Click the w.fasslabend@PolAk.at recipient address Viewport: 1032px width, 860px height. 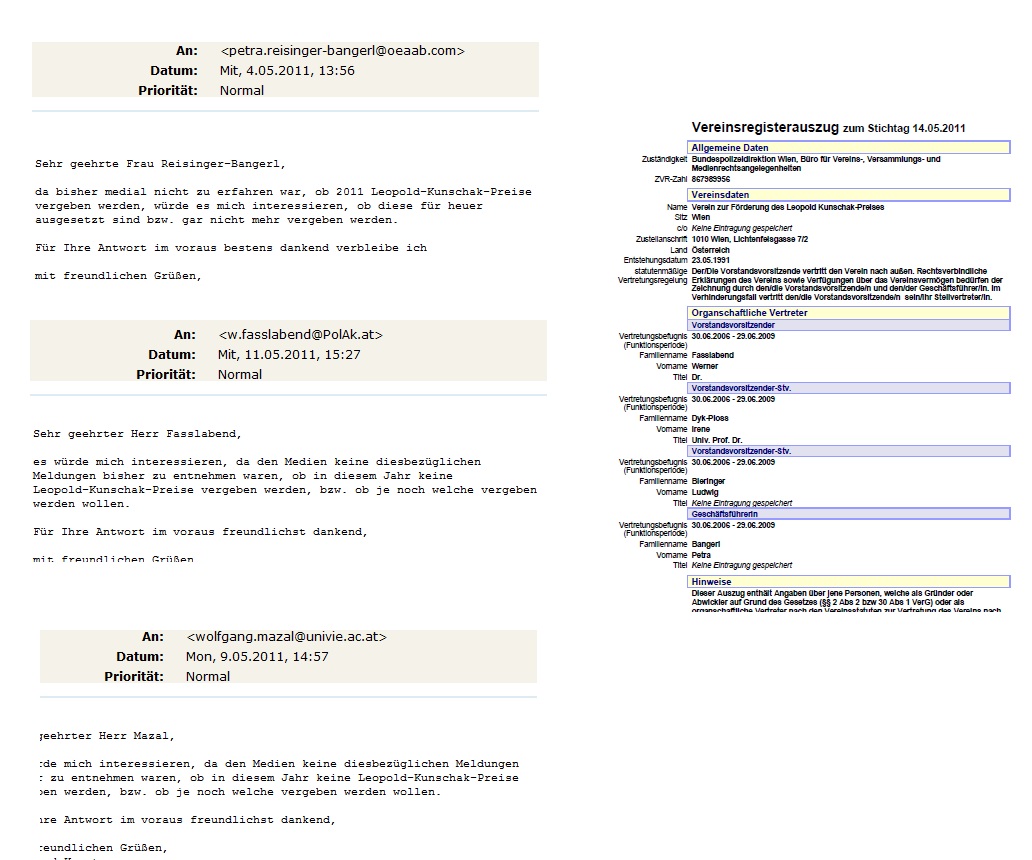(300, 335)
